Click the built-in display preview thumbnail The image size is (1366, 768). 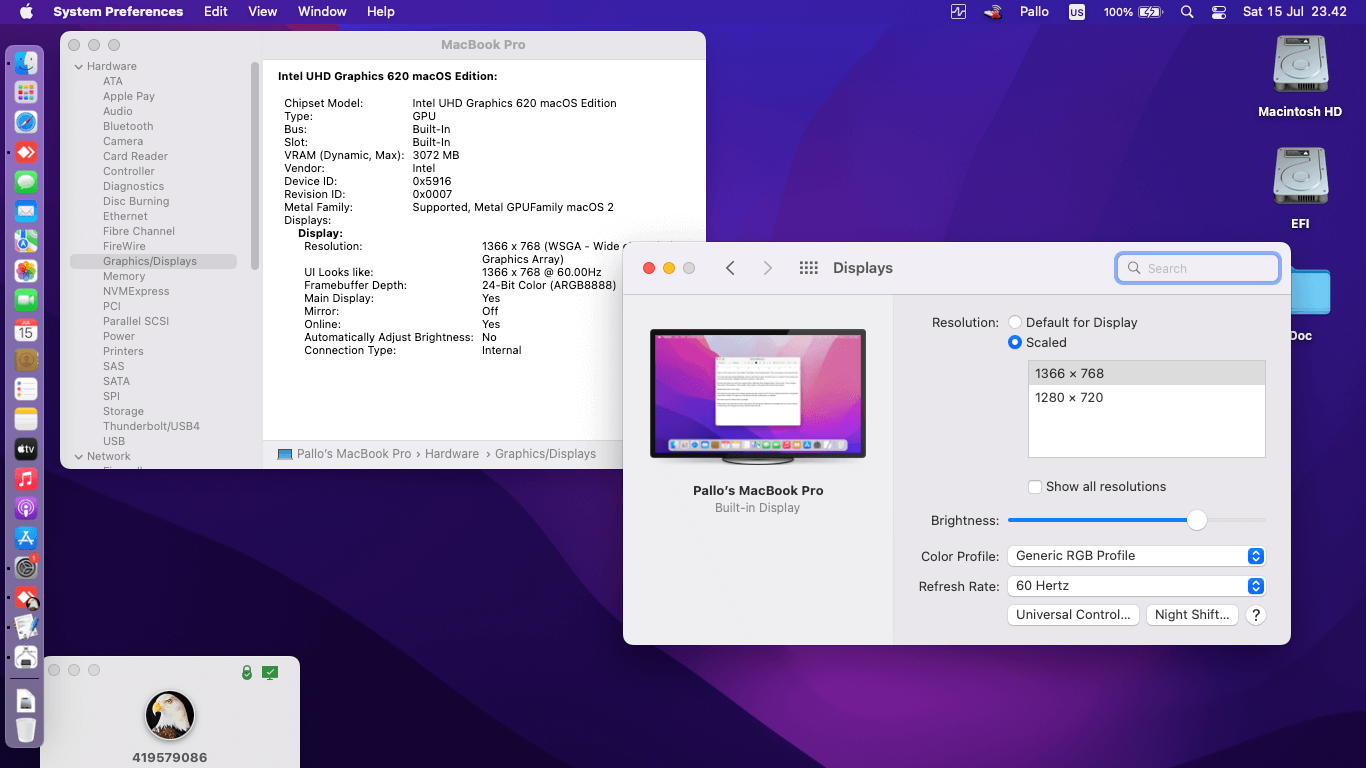click(758, 397)
